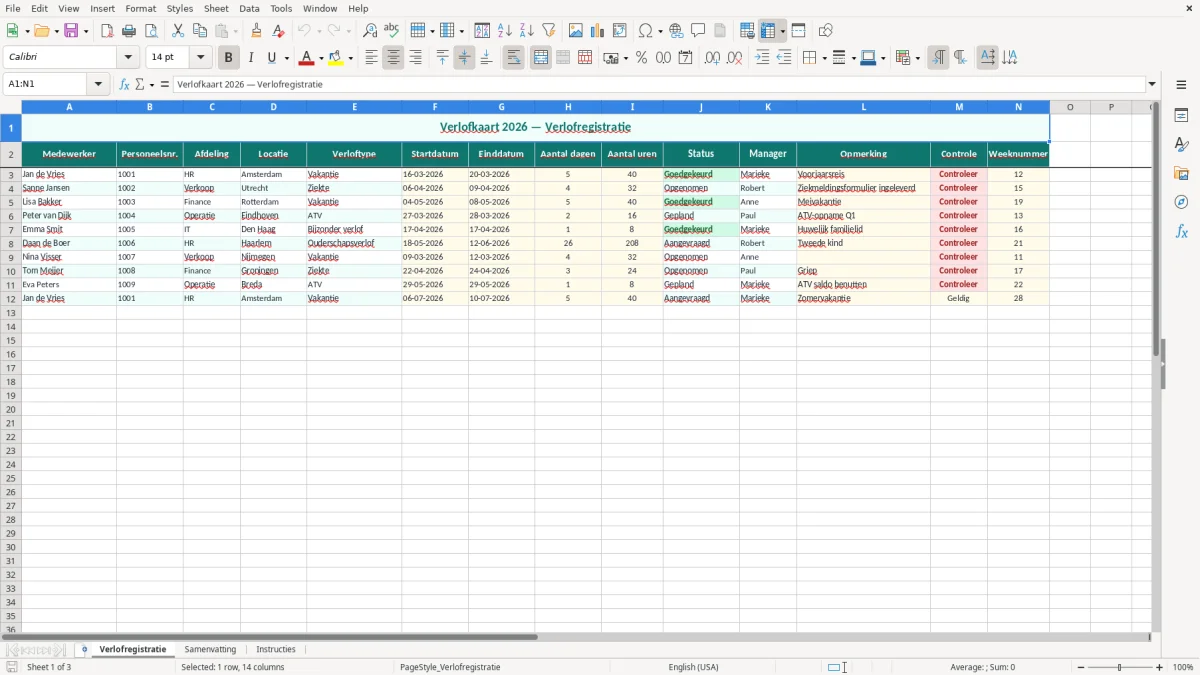Toggle Italic formatting
Screen dimensions: 1200x675
[250, 58]
